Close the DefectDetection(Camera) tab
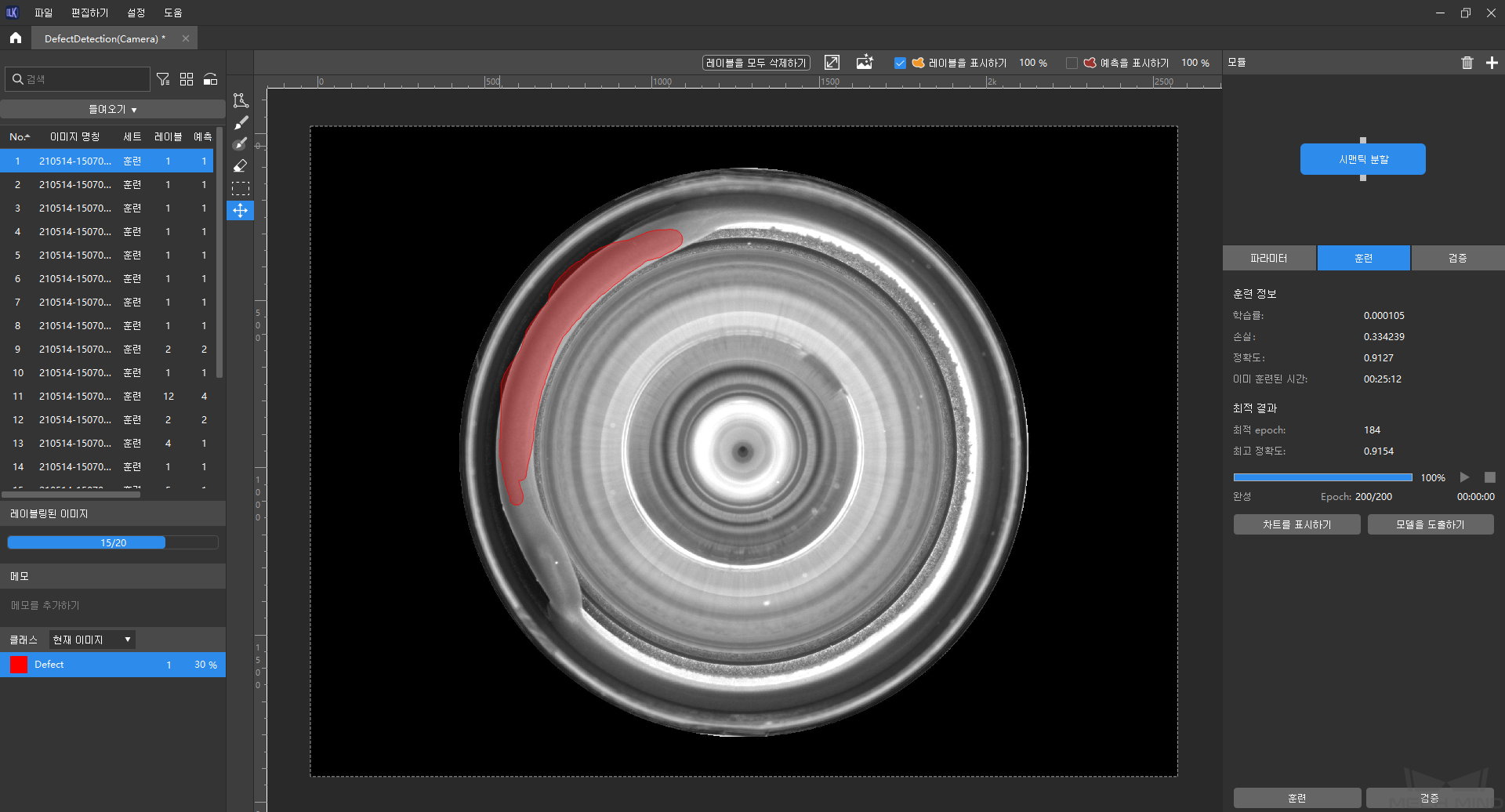The width and height of the screenshot is (1505, 812). tap(186, 38)
